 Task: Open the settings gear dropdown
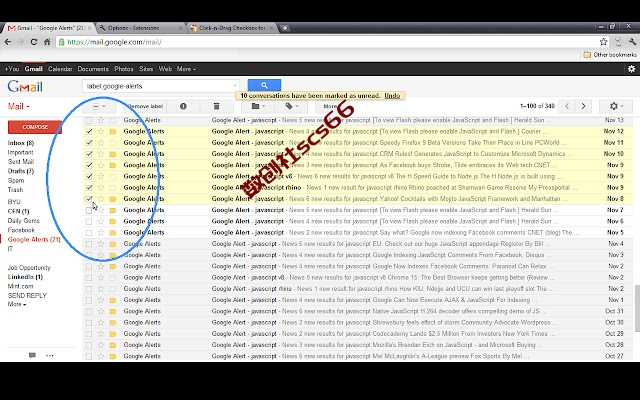pyautogui.click(x=616, y=106)
